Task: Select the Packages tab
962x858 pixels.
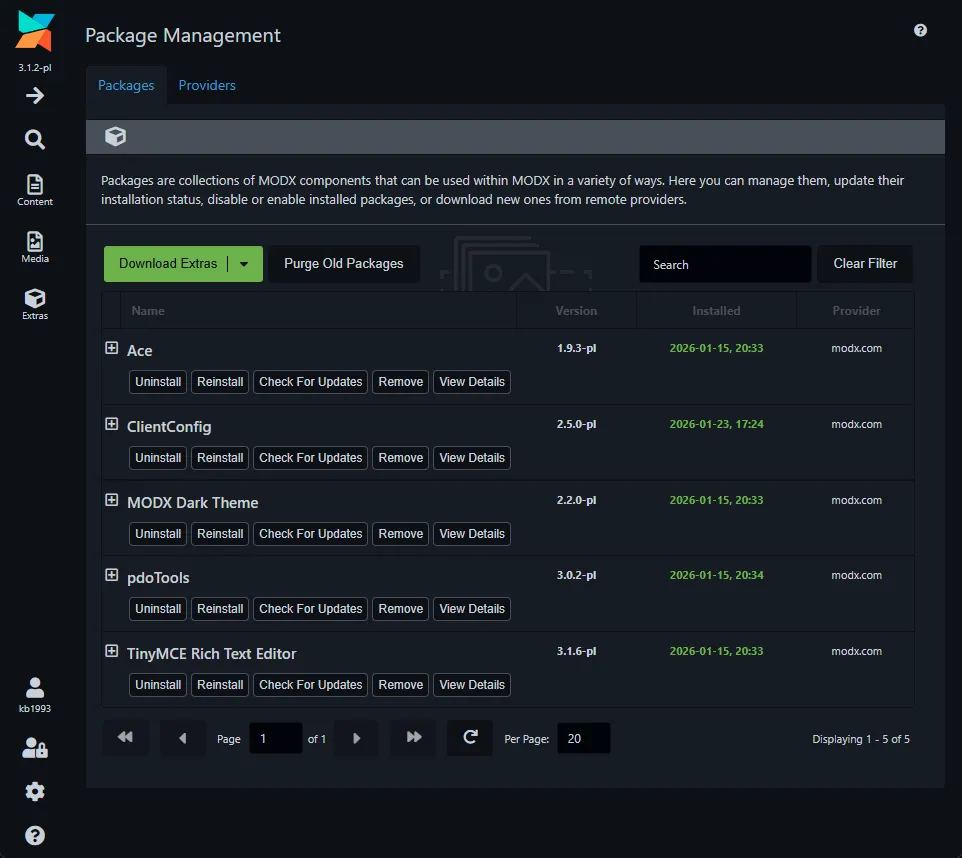Action: click(126, 85)
